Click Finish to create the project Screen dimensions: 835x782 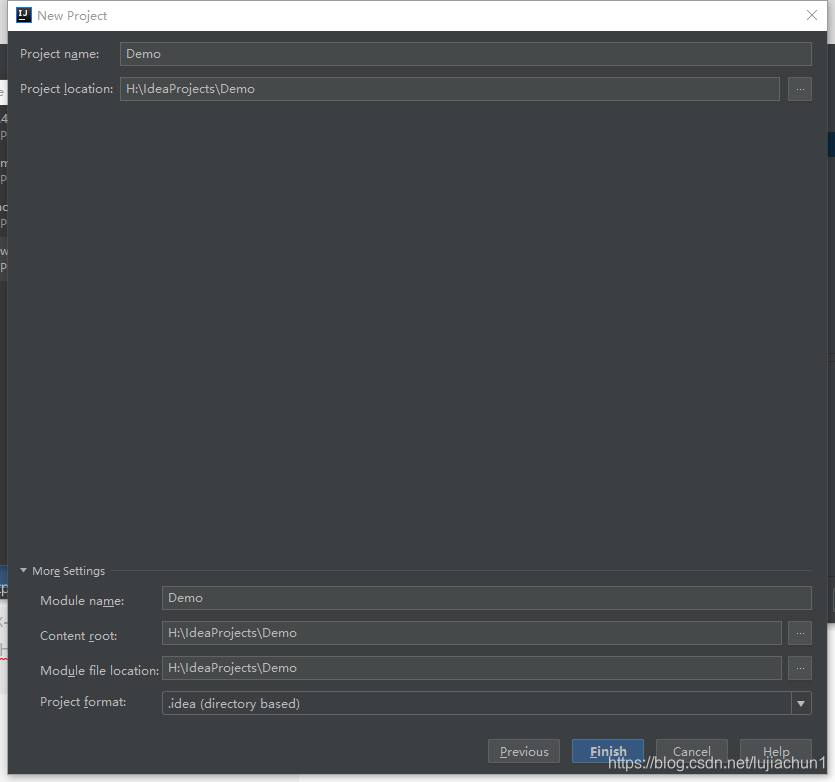click(x=608, y=751)
